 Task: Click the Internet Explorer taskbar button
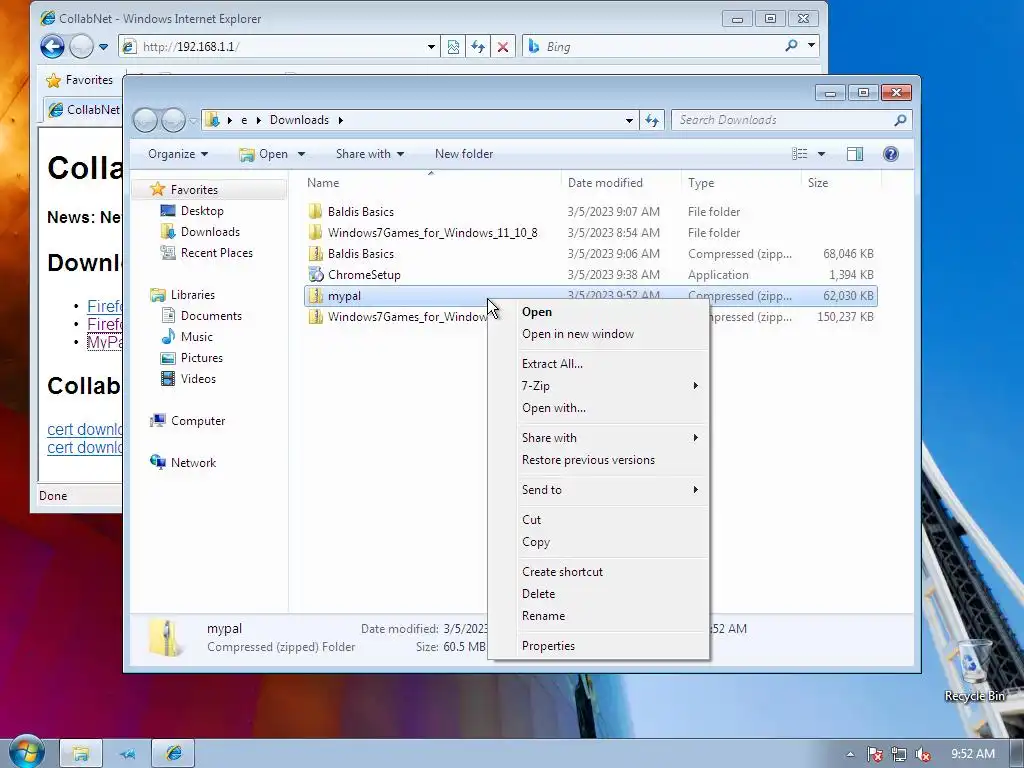[173, 754]
